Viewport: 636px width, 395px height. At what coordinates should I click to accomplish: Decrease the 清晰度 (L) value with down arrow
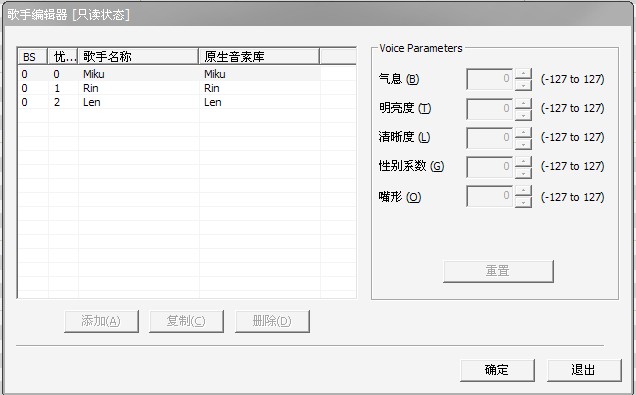coord(524,144)
